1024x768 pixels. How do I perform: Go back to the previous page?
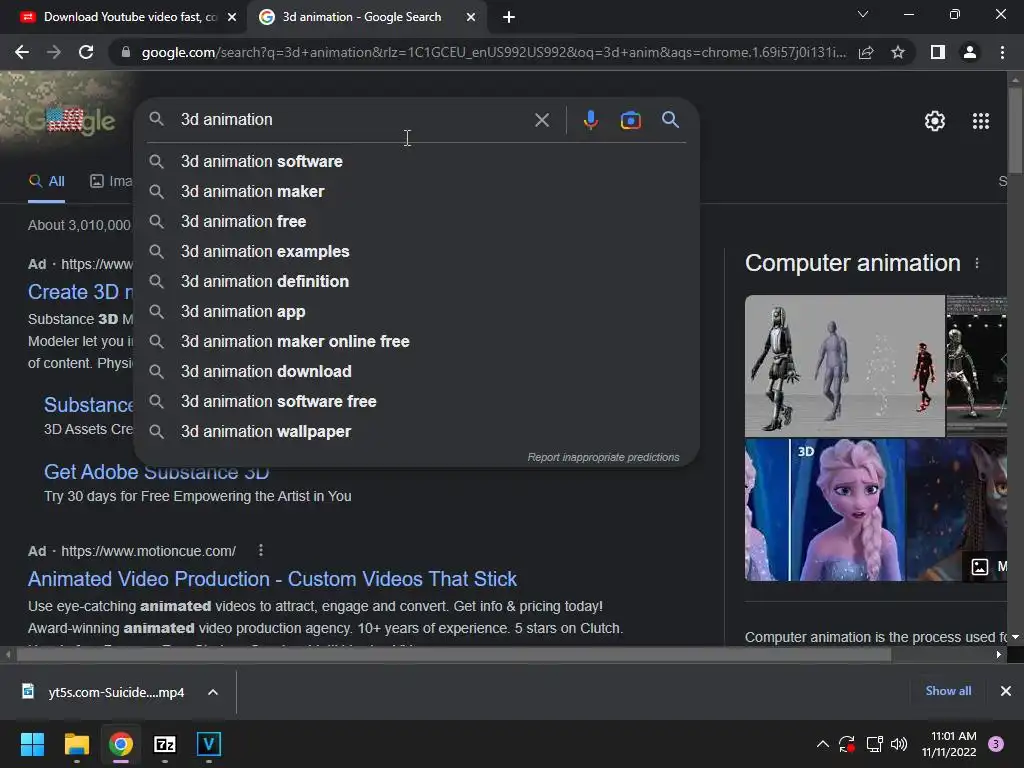pyautogui.click(x=22, y=52)
